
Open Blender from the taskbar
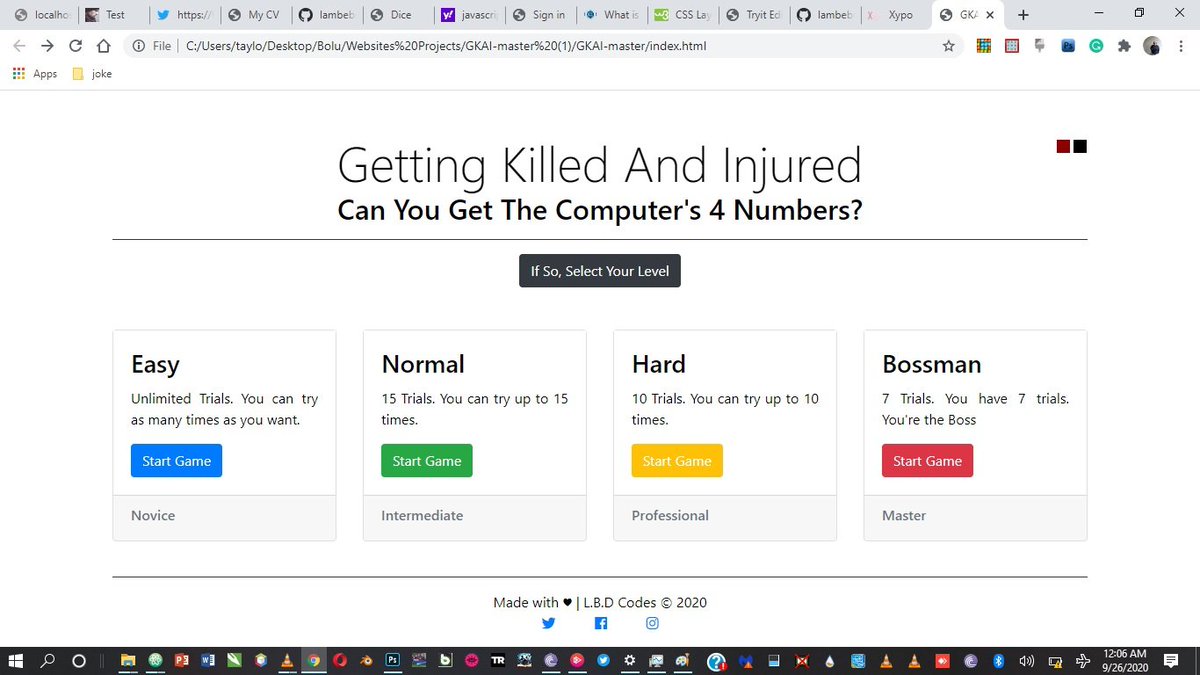point(367,661)
